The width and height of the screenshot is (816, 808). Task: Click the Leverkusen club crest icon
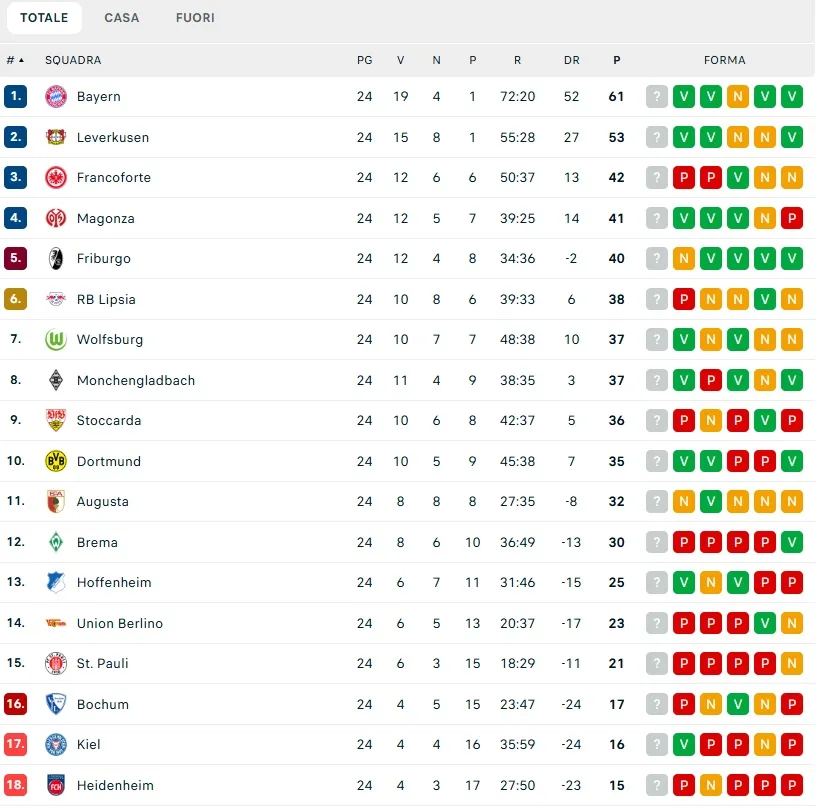[55, 137]
